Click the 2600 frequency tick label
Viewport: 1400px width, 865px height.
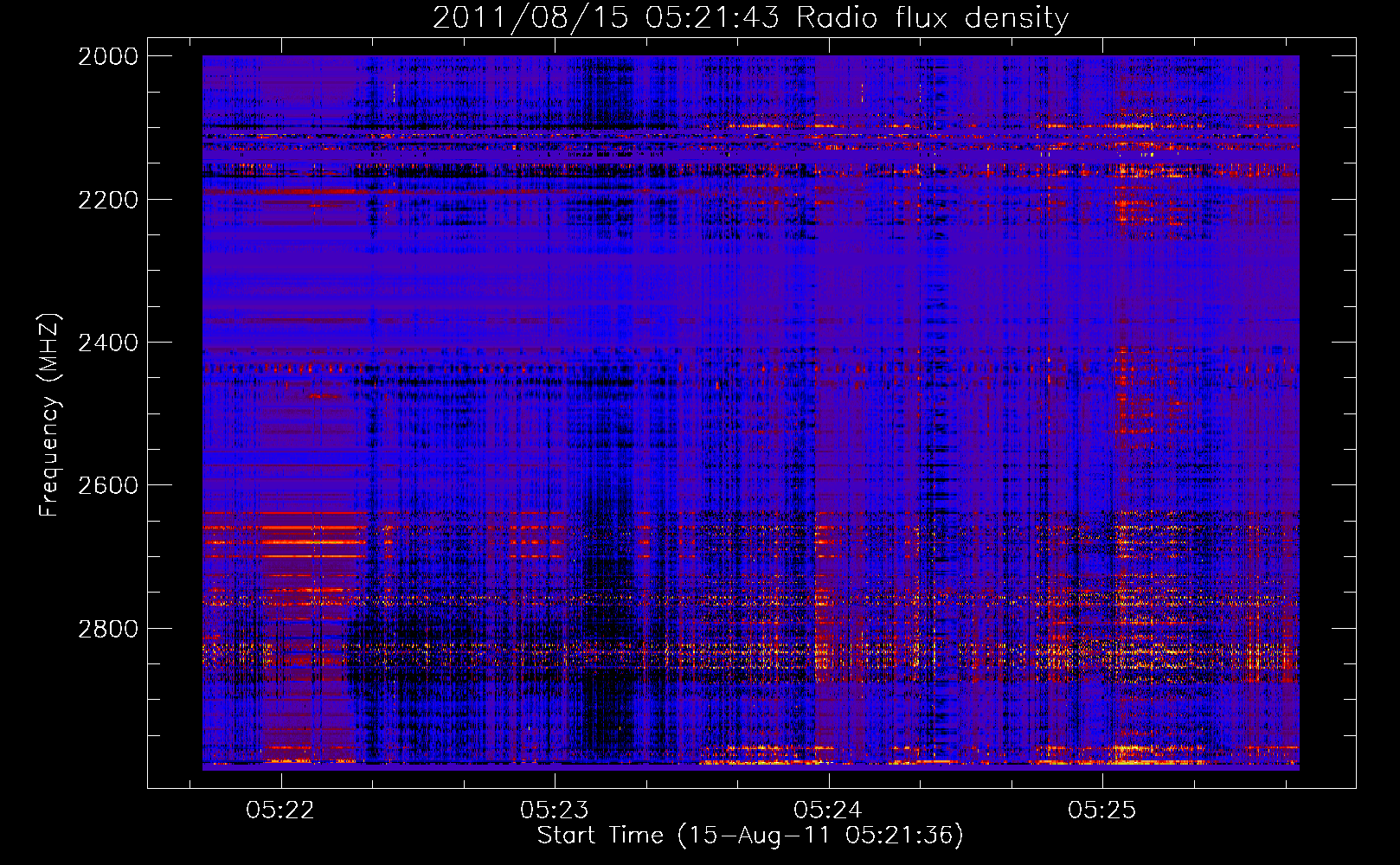click(108, 485)
